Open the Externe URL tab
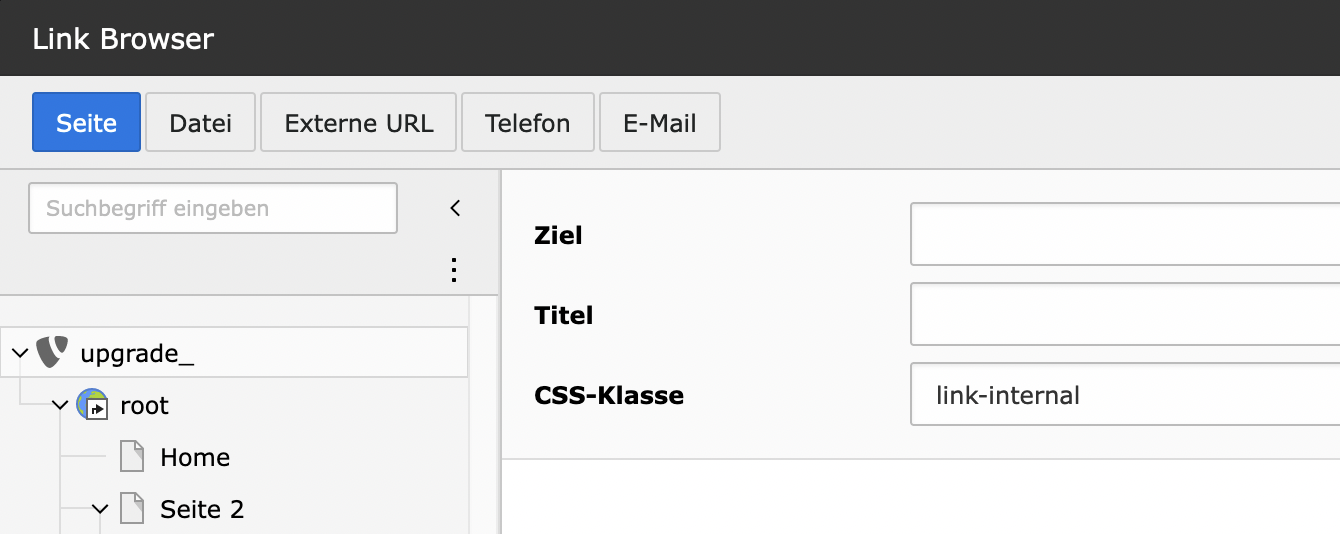This screenshot has width=1340, height=534. (359, 123)
